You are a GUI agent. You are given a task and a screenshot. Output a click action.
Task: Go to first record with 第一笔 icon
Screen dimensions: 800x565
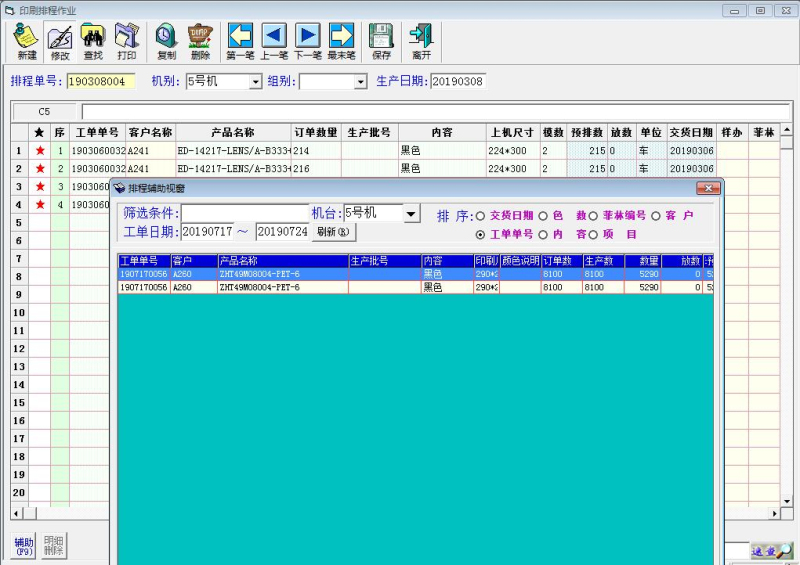[240, 42]
